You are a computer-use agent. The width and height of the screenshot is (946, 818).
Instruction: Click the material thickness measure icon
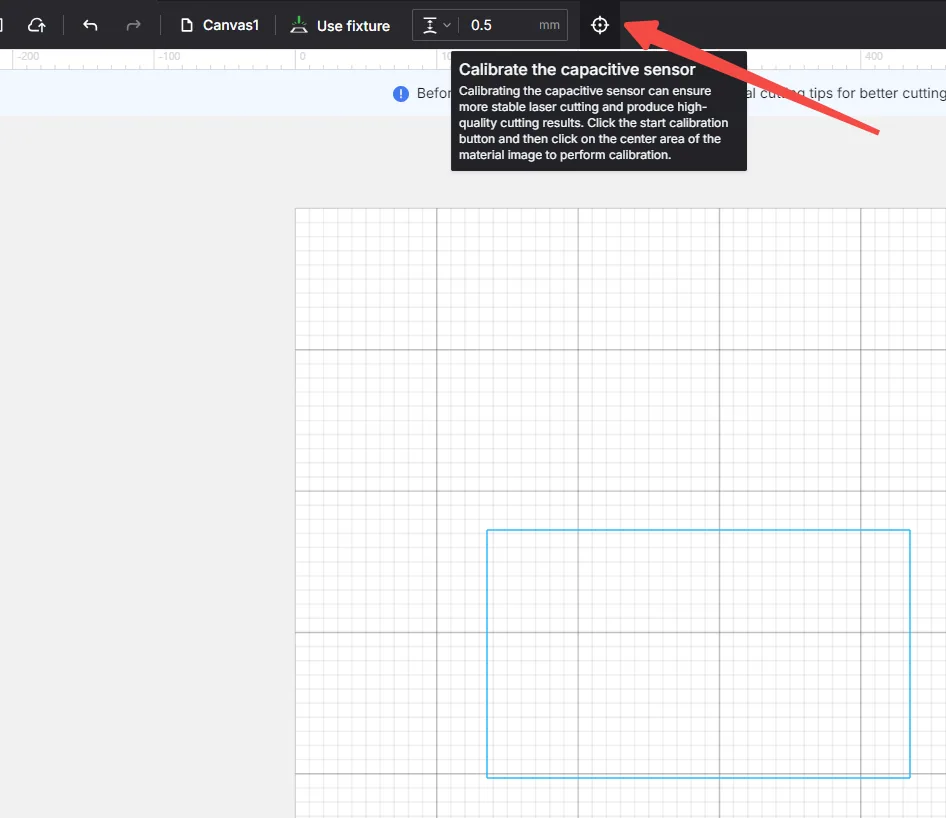(430, 25)
